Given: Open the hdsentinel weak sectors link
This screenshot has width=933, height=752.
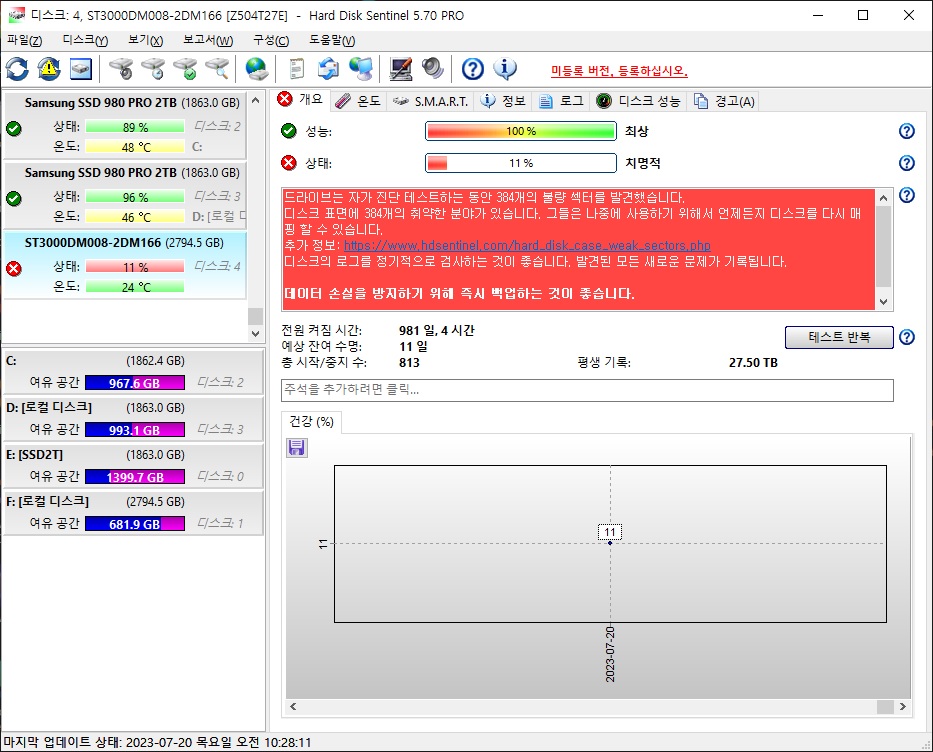Looking at the screenshot, I should tap(527, 246).
